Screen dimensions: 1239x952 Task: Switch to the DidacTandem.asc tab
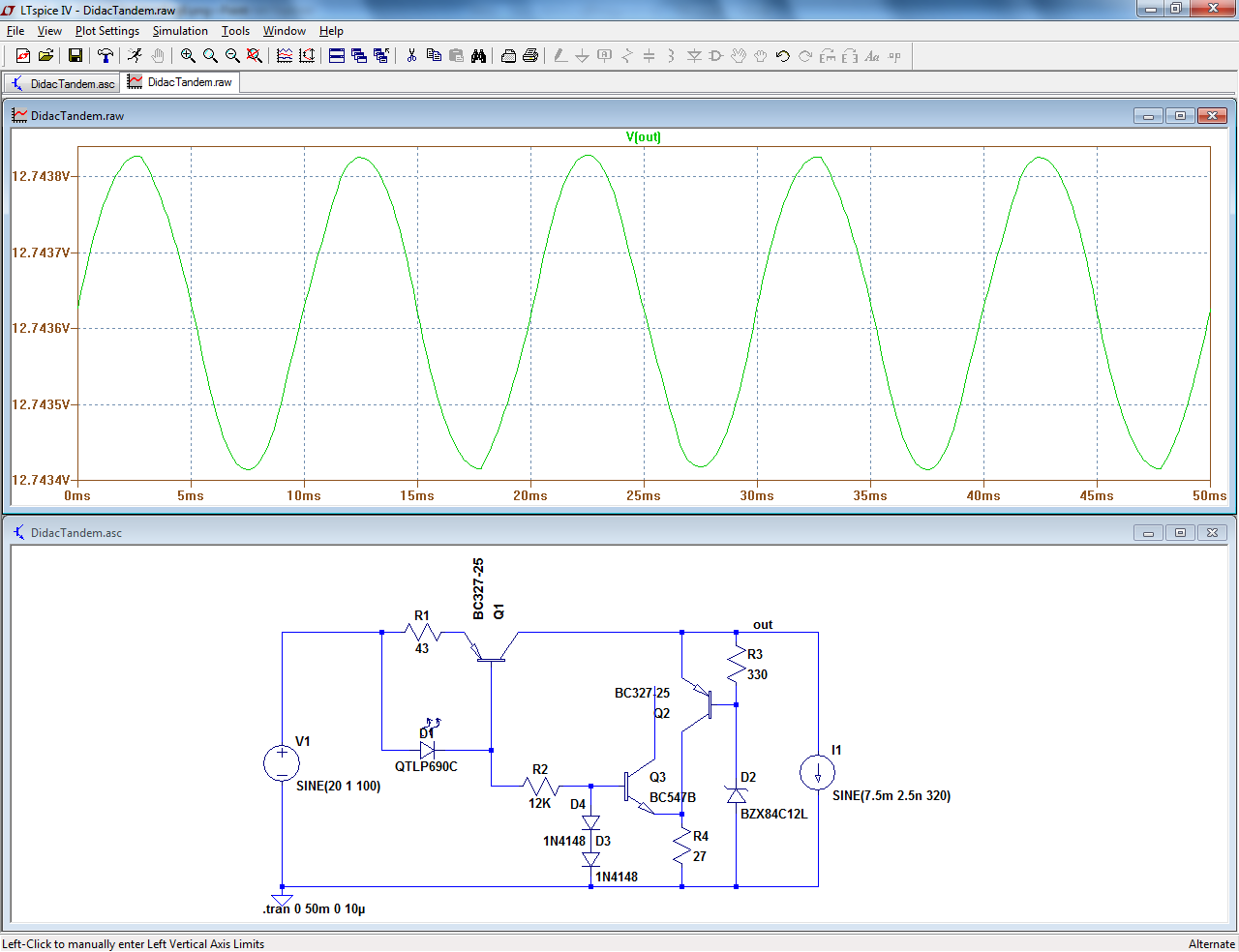63,83
